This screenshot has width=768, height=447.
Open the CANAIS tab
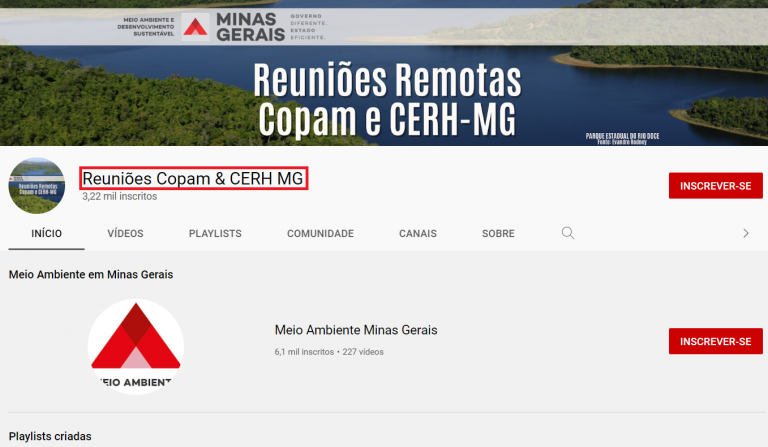(417, 233)
